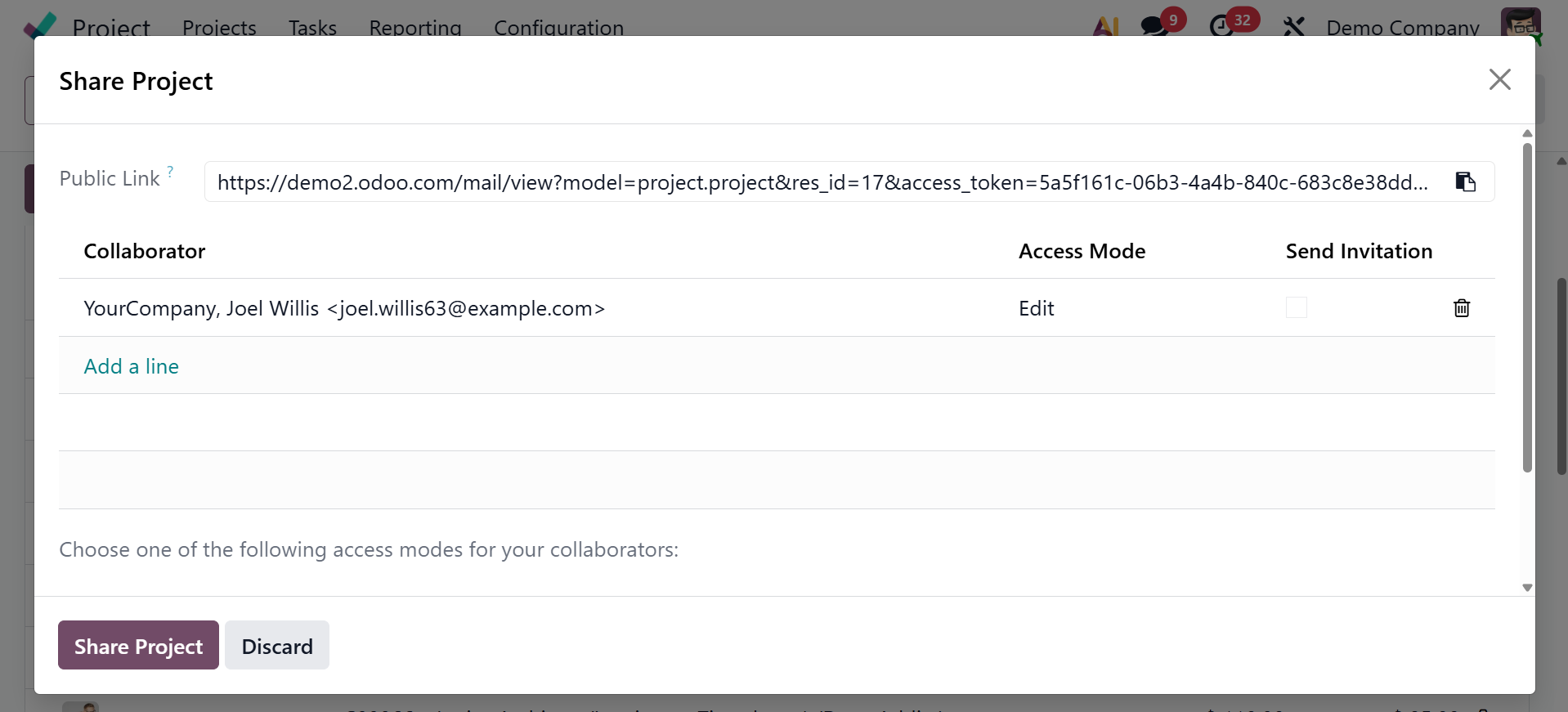Click the Project app logo icon
Viewport: 1568px width, 712px height.
(40, 26)
